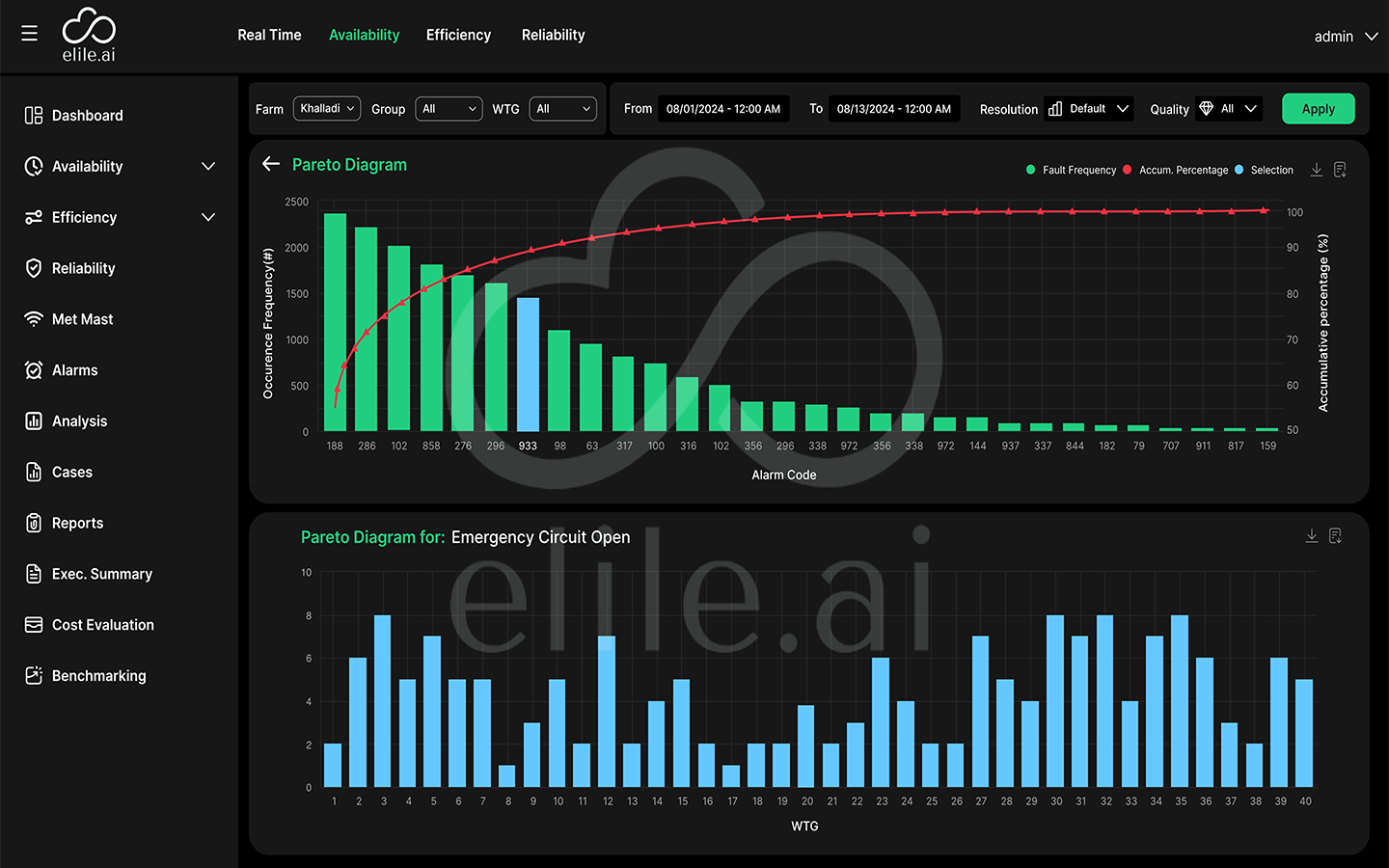The image size is (1389, 868).
Task: Click the WTG 3 bar
Action: coord(383,701)
